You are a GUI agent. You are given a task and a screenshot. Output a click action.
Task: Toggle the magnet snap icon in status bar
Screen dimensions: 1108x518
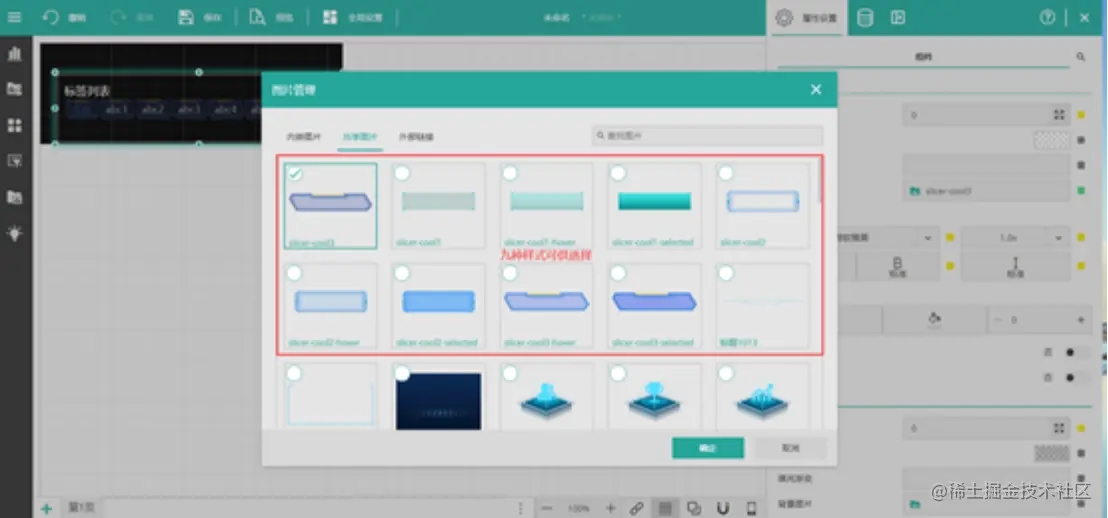coord(723,507)
